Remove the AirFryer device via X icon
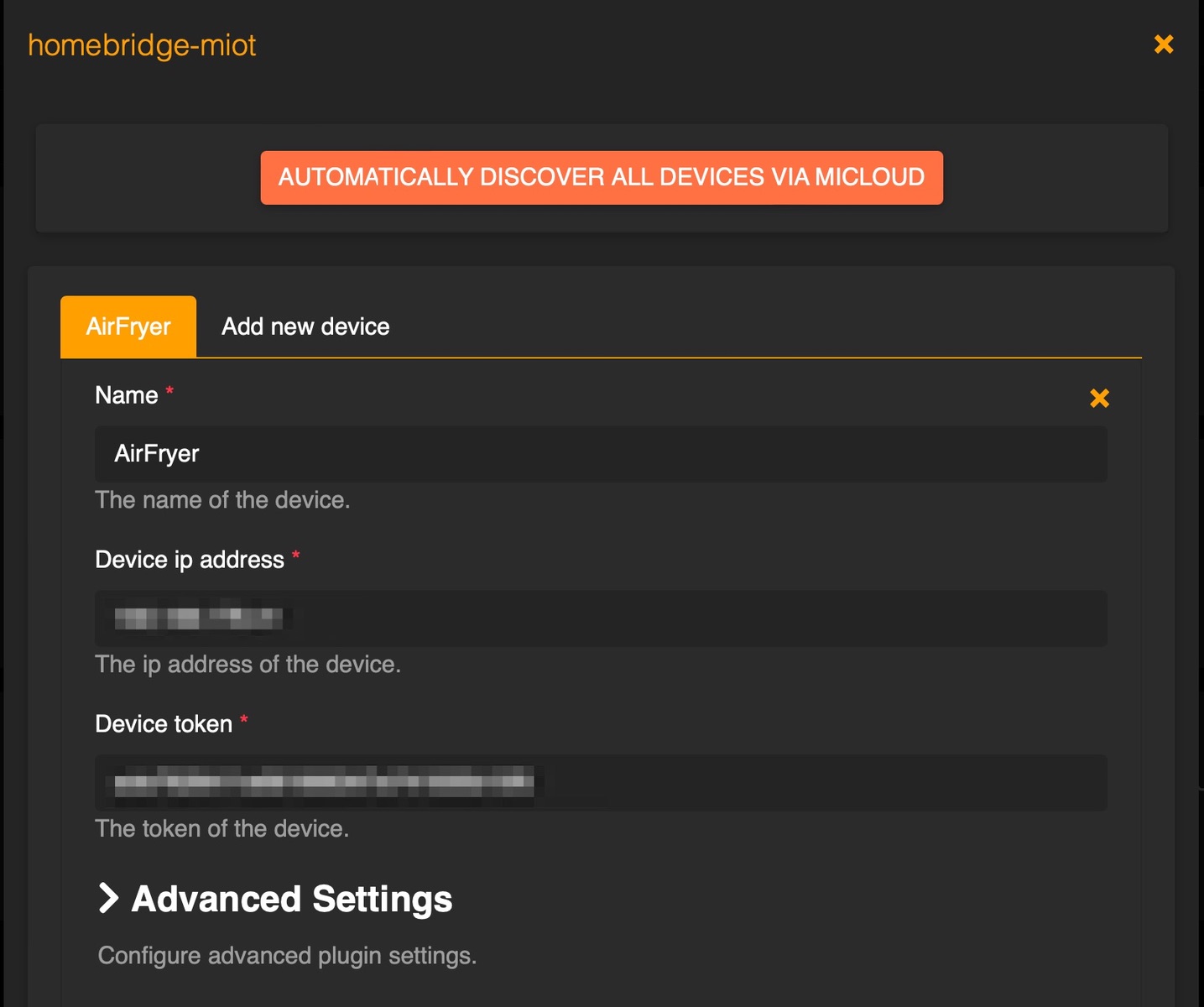Image resolution: width=1204 pixels, height=1007 pixels. click(x=1099, y=398)
